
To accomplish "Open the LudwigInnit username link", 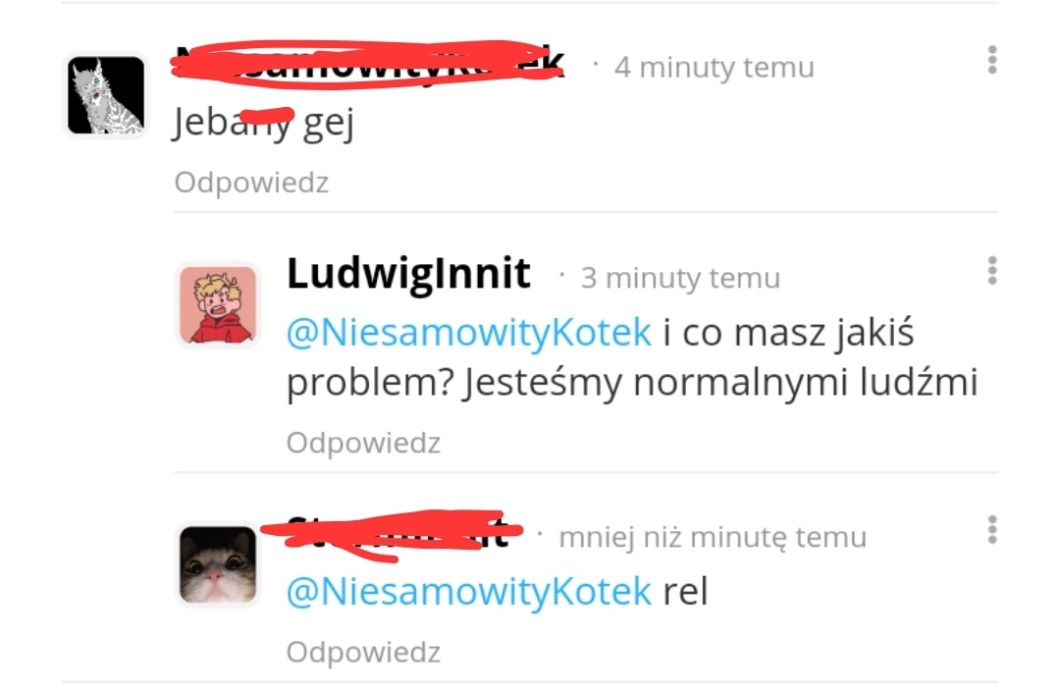I will pos(408,274).
